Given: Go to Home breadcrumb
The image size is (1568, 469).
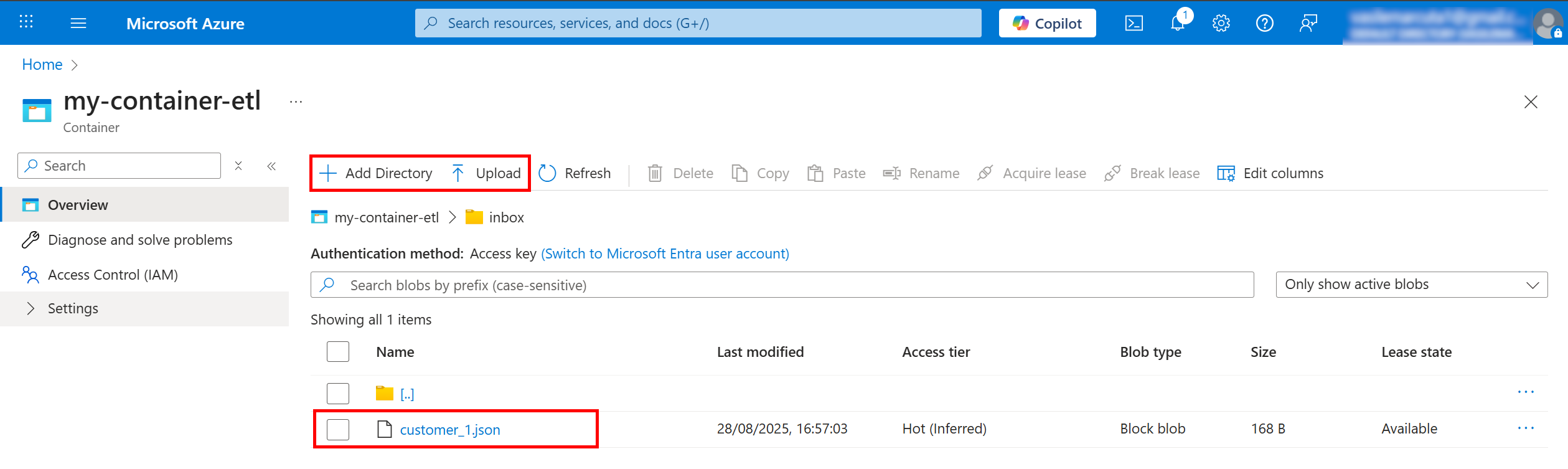Looking at the screenshot, I should pyautogui.click(x=42, y=65).
